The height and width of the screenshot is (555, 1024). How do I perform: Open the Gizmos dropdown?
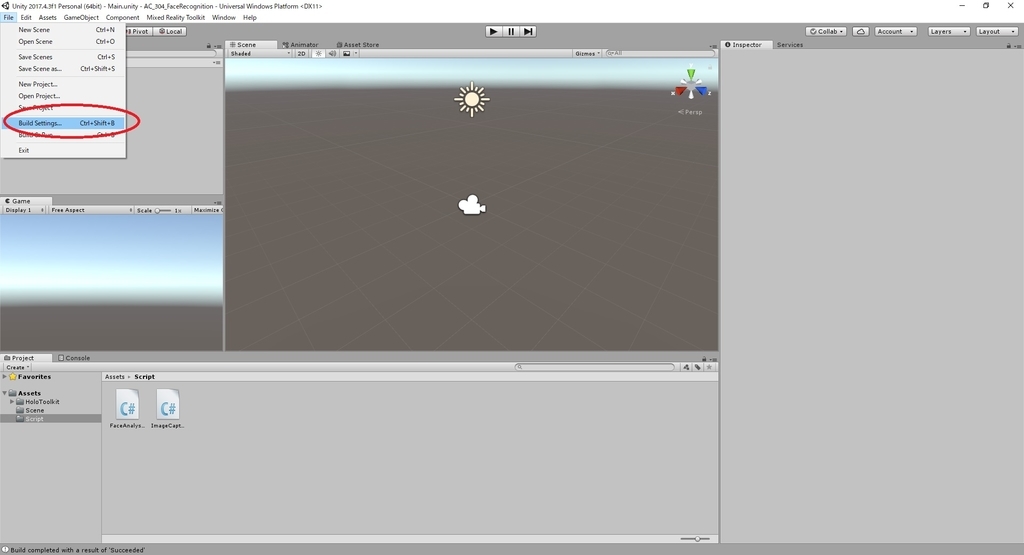587,54
